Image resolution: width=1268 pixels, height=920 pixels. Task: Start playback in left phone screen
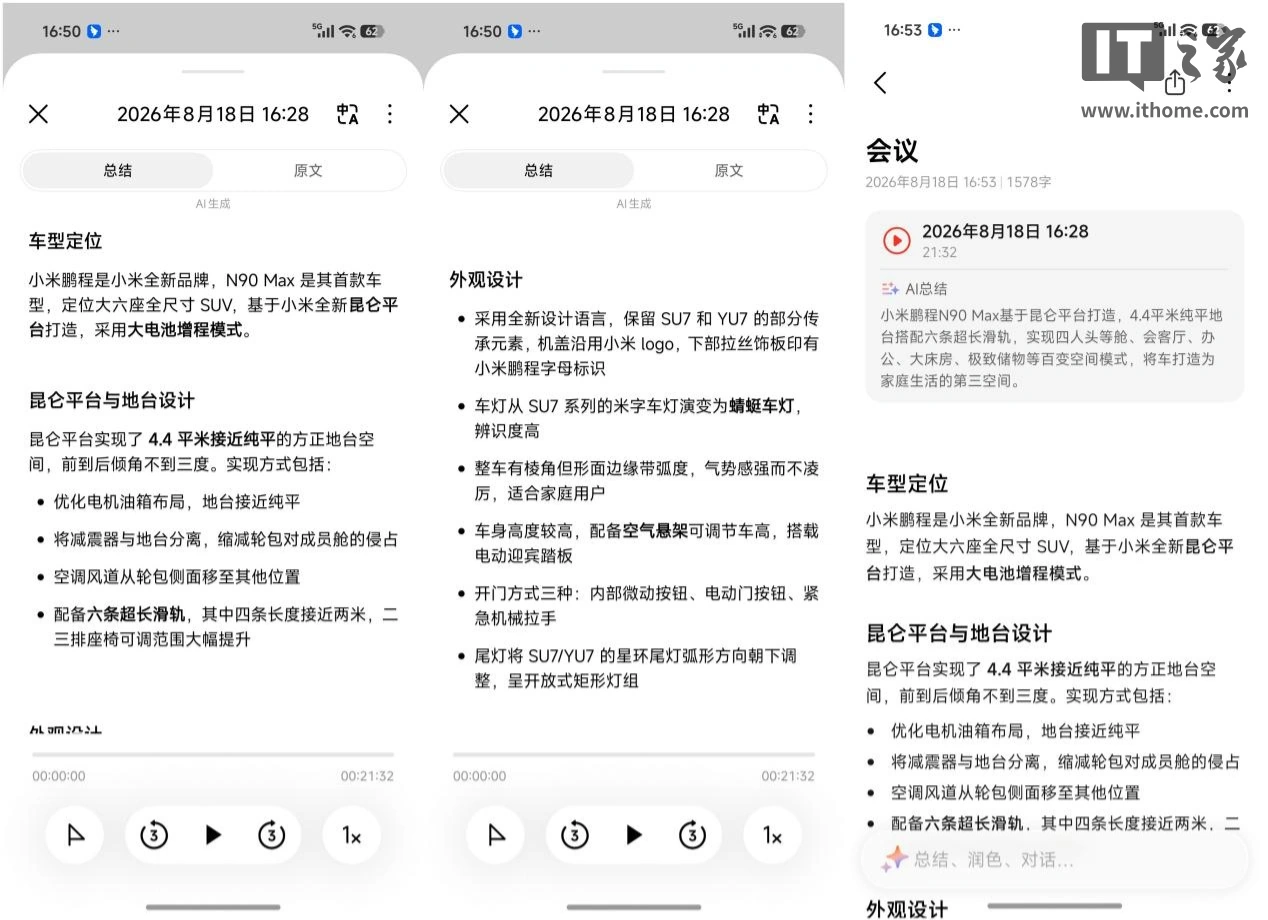tap(213, 835)
